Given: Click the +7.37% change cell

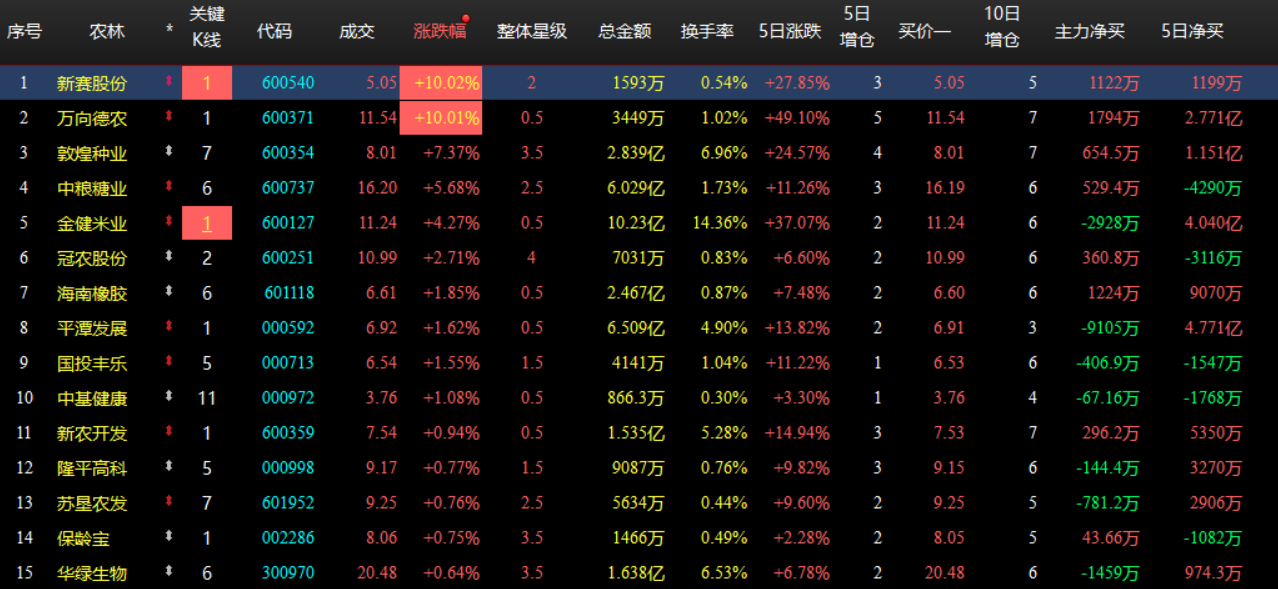Looking at the screenshot, I should point(451,153).
